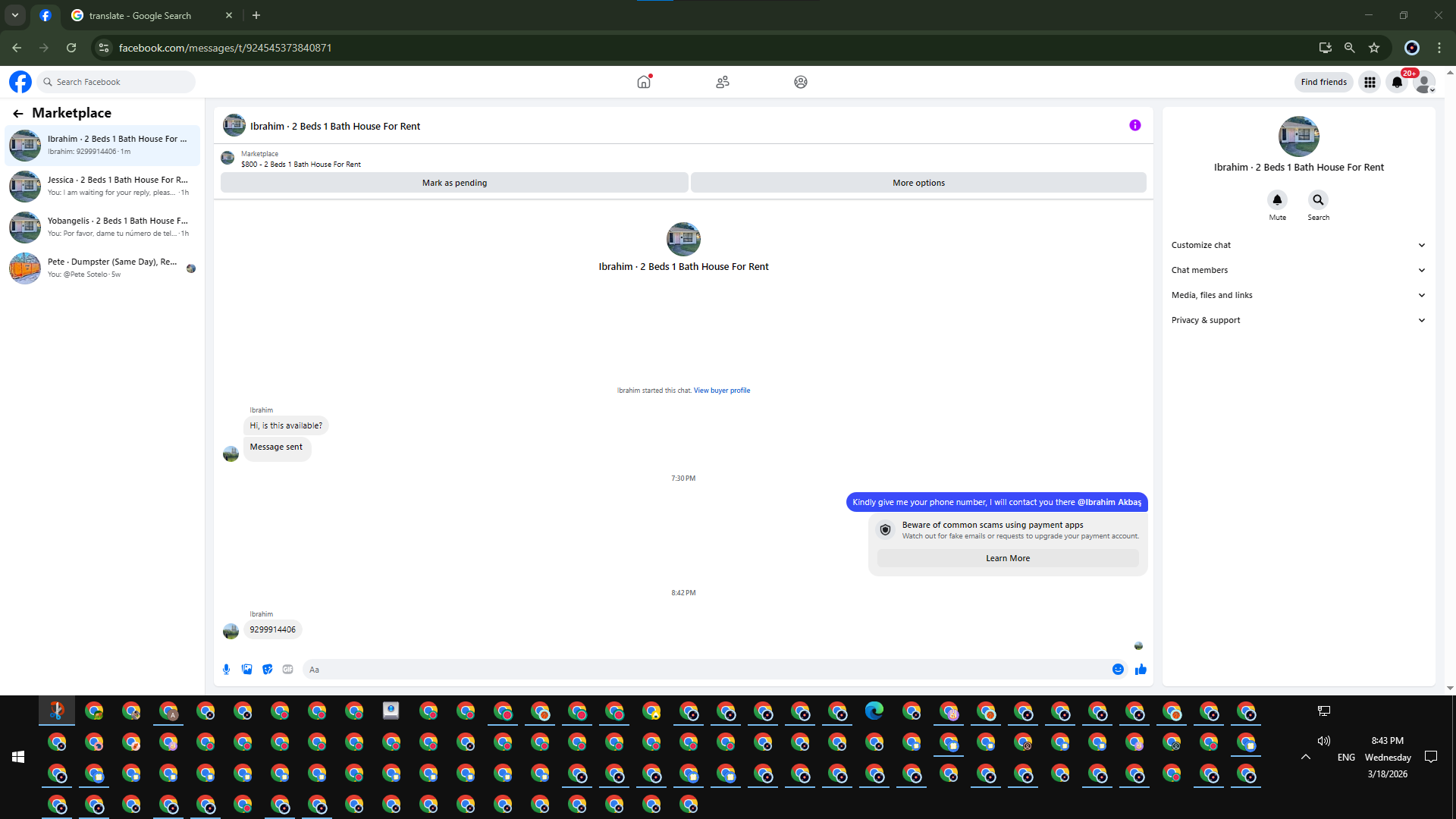
Task: Click the Facebook Home icon
Action: [x=644, y=82]
